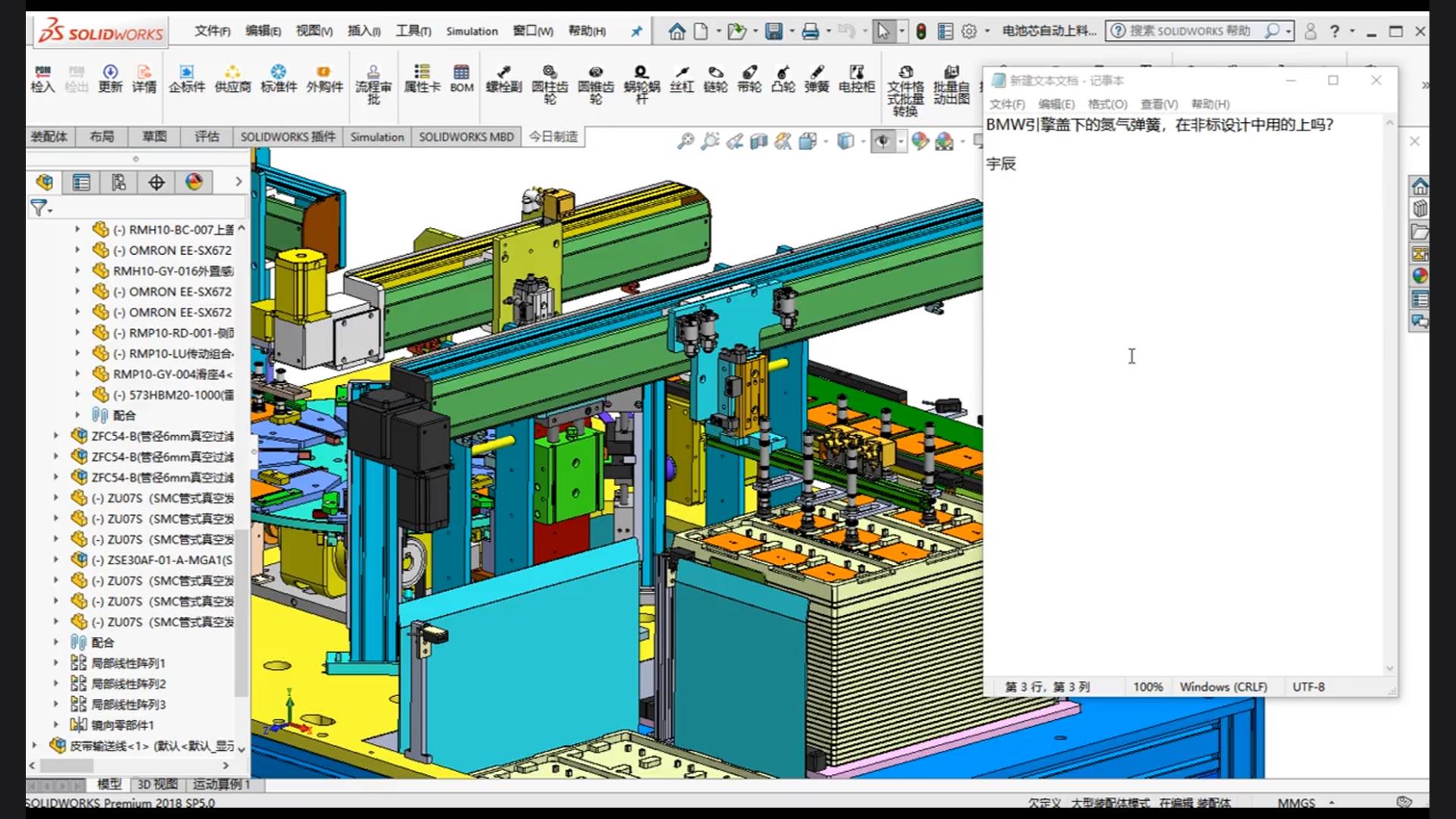
Task: Open the 详情 details tool
Action: coord(144,79)
